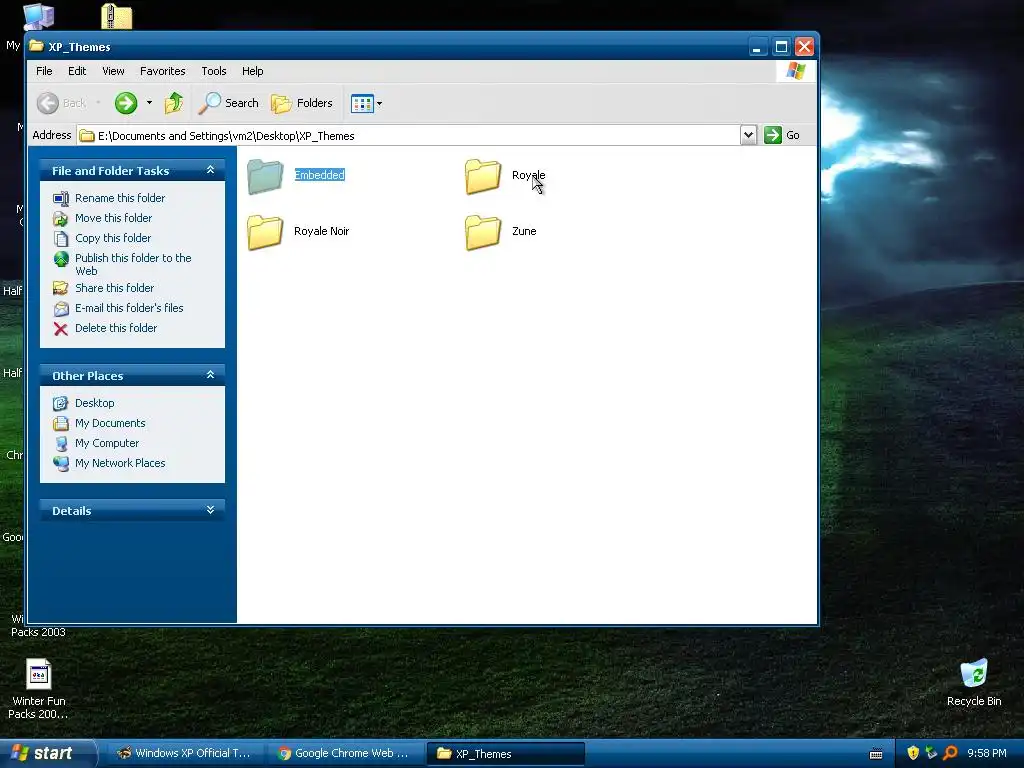Expand the Details panel
Viewport: 1024px width, 768px height.
point(210,510)
